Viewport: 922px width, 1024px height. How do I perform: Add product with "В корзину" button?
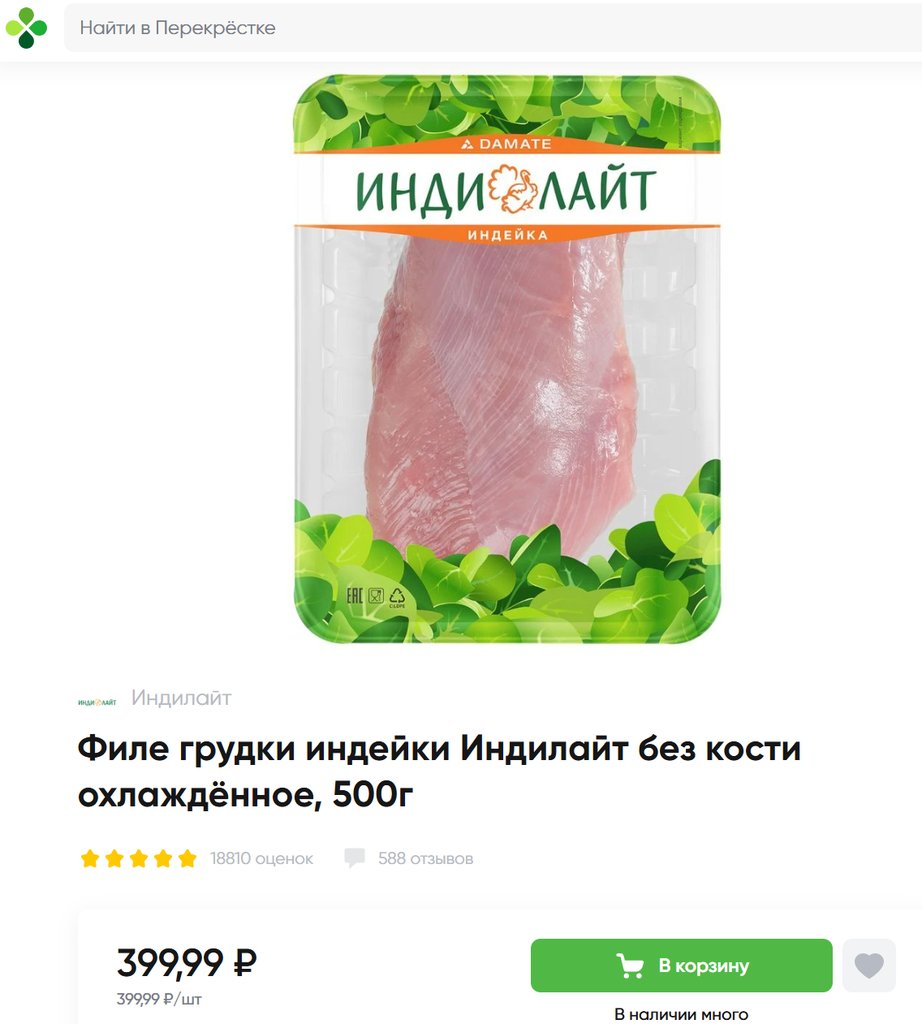coord(681,965)
